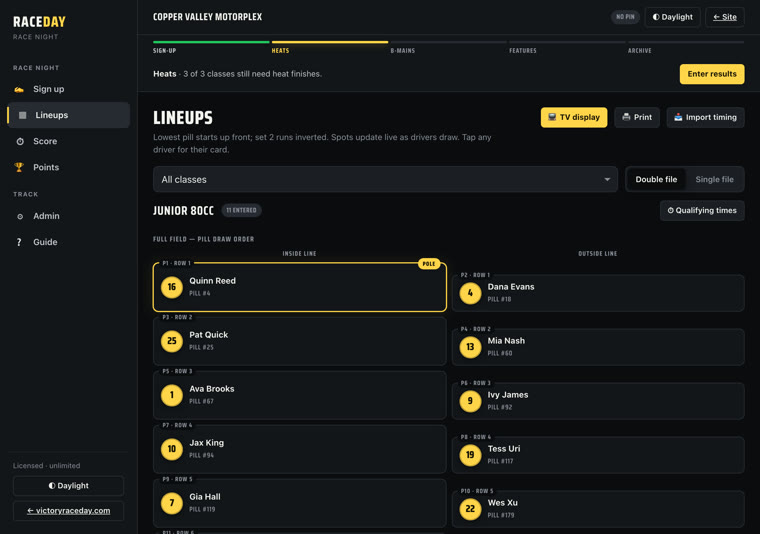Image resolution: width=760 pixels, height=534 pixels.
Task: Open Tess Uri's driver card
Action: tap(598, 455)
